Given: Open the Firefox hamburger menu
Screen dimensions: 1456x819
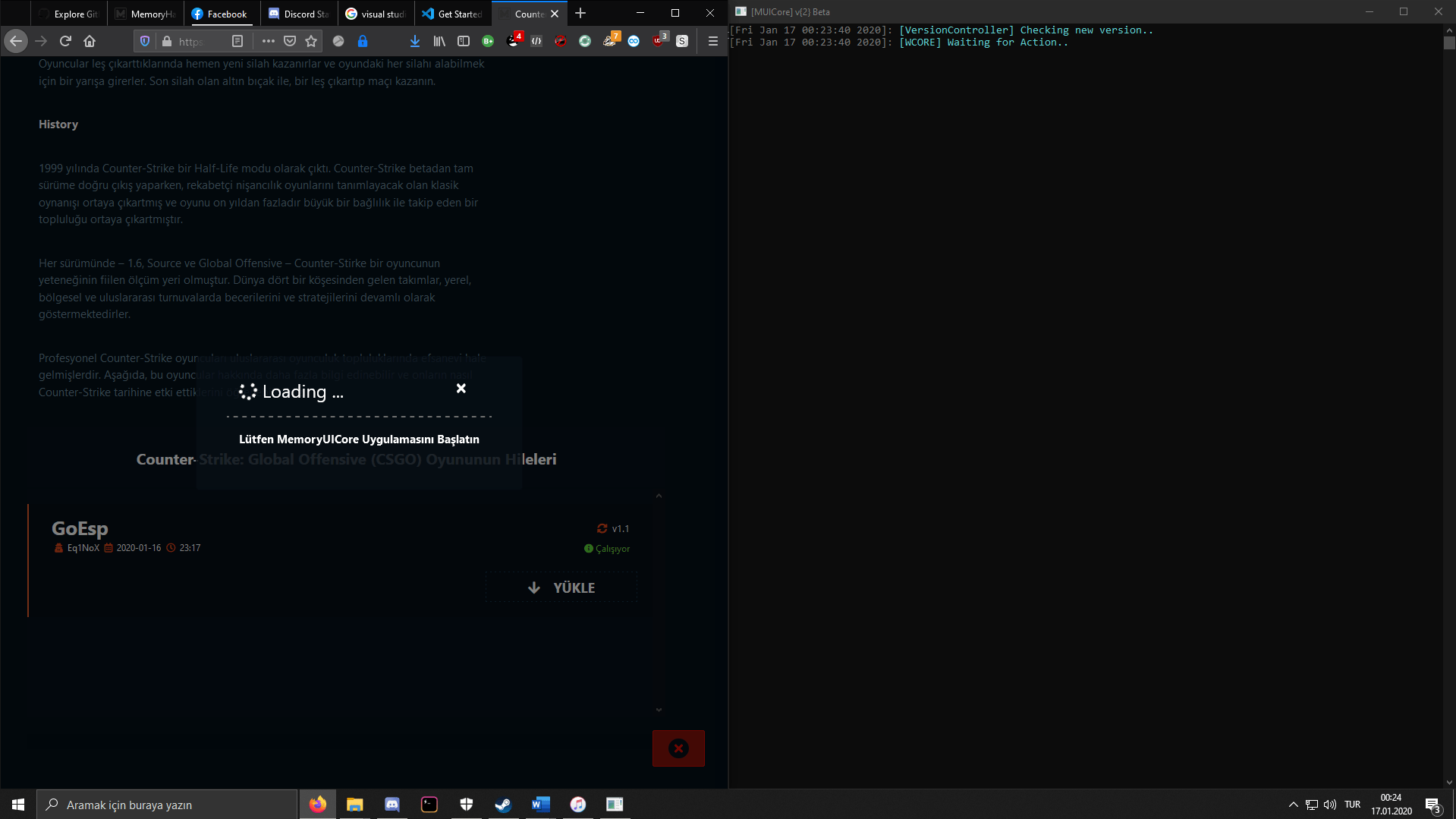Looking at the screenshot, I should (x=712, y=41).
